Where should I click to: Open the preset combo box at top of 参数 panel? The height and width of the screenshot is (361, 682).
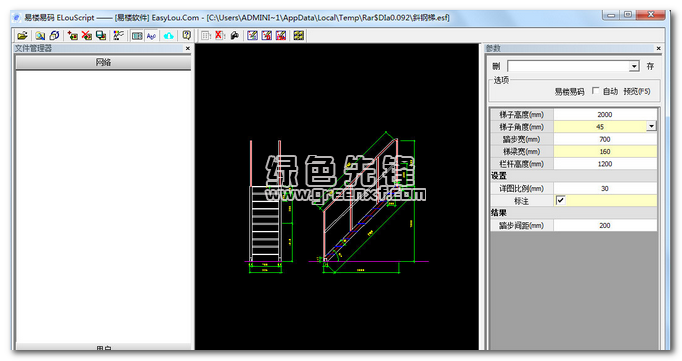pyautogui.click(x=573, y=66)
